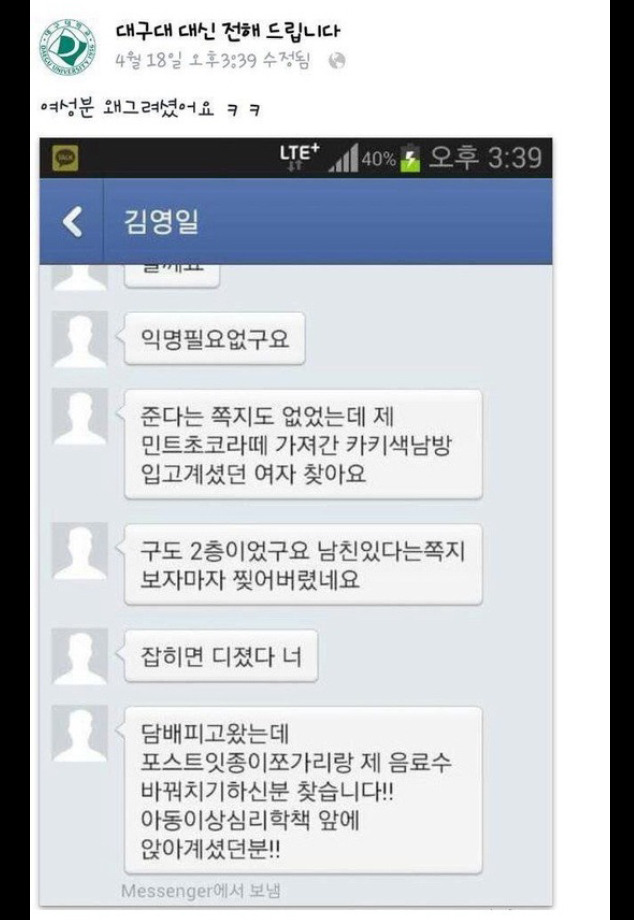Tap the 잡히면 디졌다 너 message bubble
634x920 pixels.
(x=221, y=656)
